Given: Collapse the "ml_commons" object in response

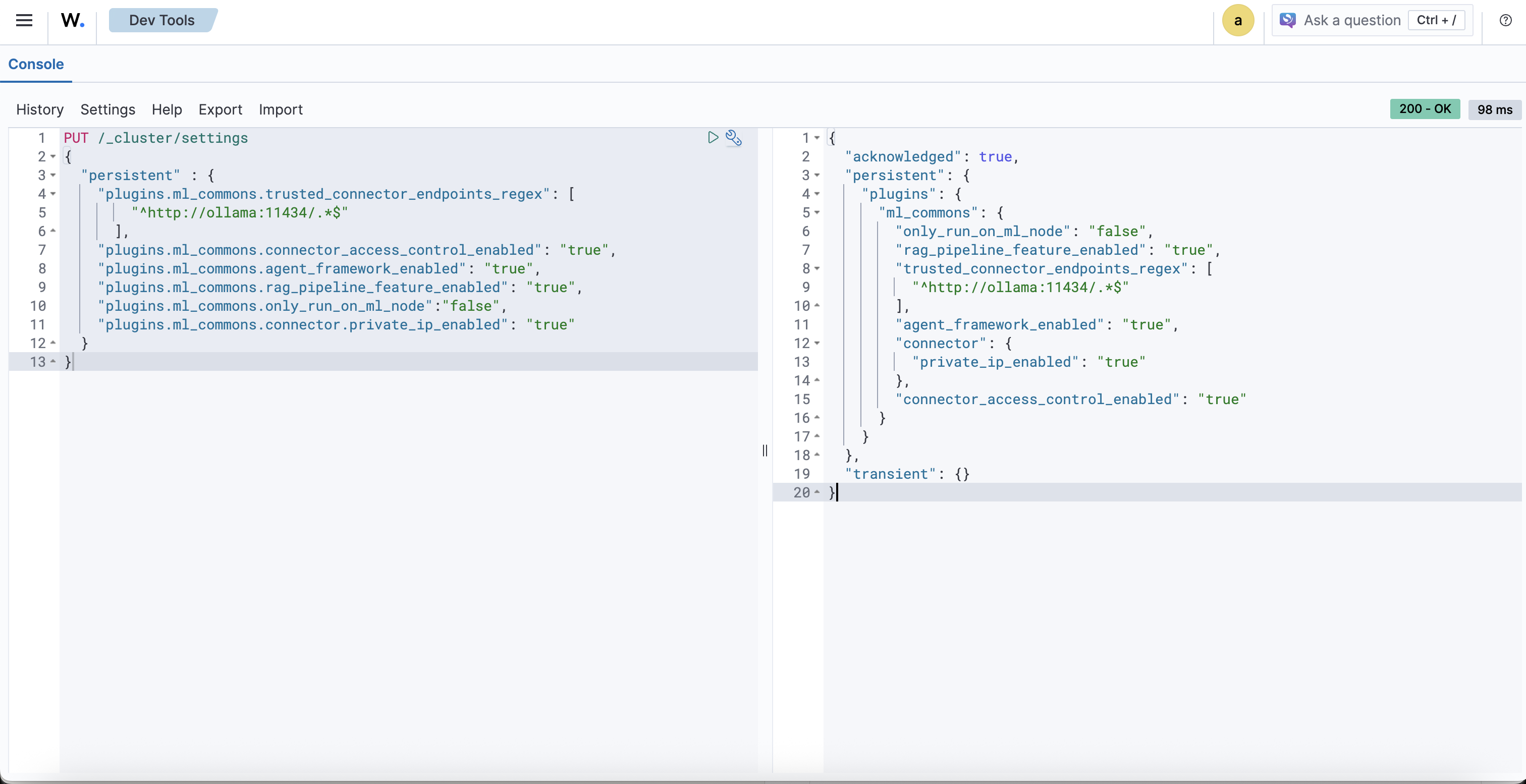Looking at the screenshot, I should (817, 212).
